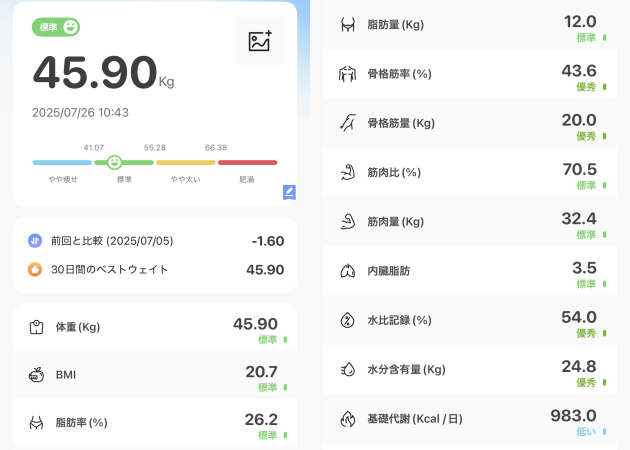Click the 脂肪率 body icon
Screen dimensions: 630x450
coord(35,423)
